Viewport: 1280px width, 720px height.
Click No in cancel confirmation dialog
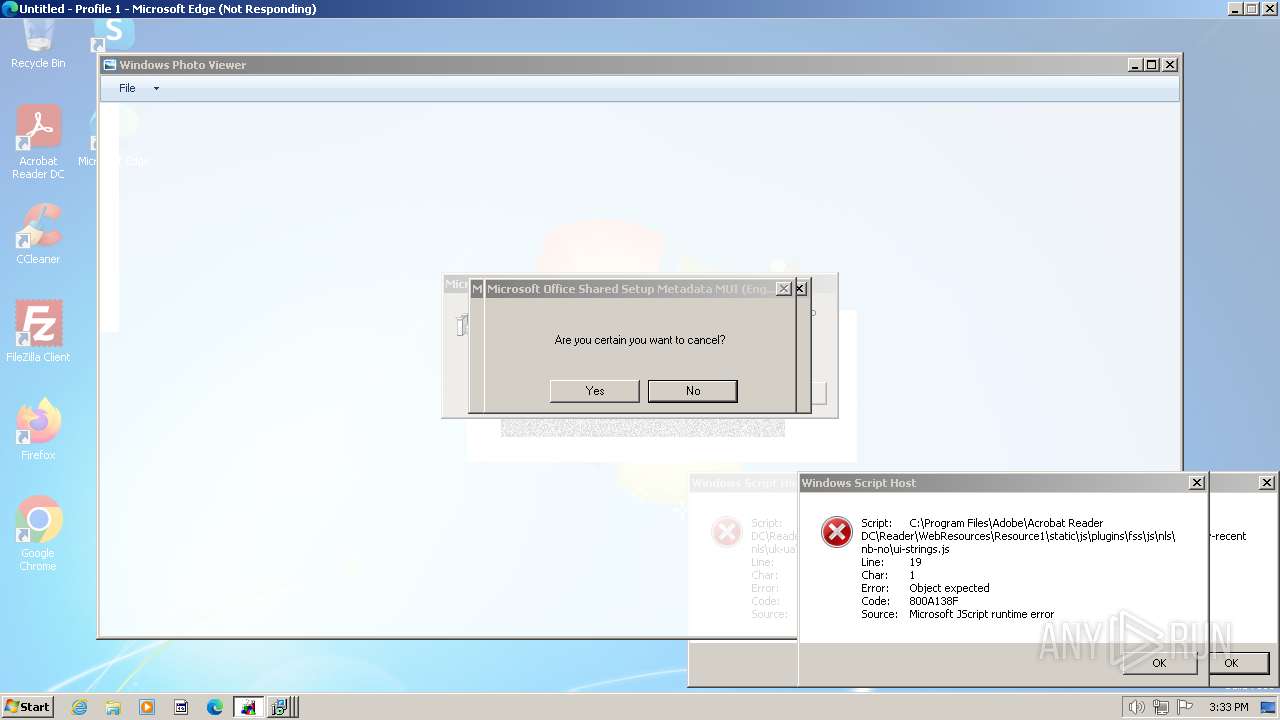pyautogui.click(x=693, y=391)
